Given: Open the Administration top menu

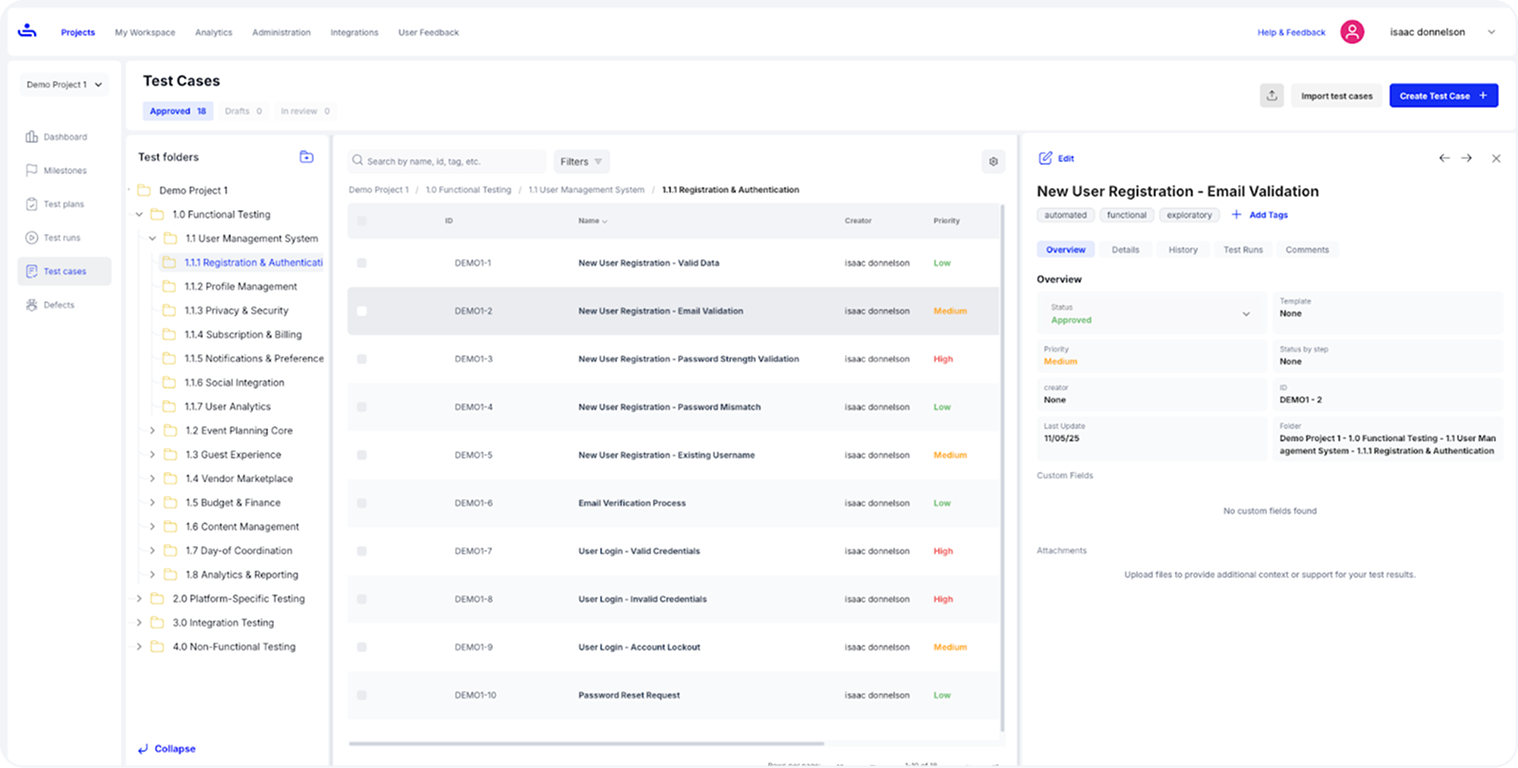Looking at the screenshot, I should [281, 32].
